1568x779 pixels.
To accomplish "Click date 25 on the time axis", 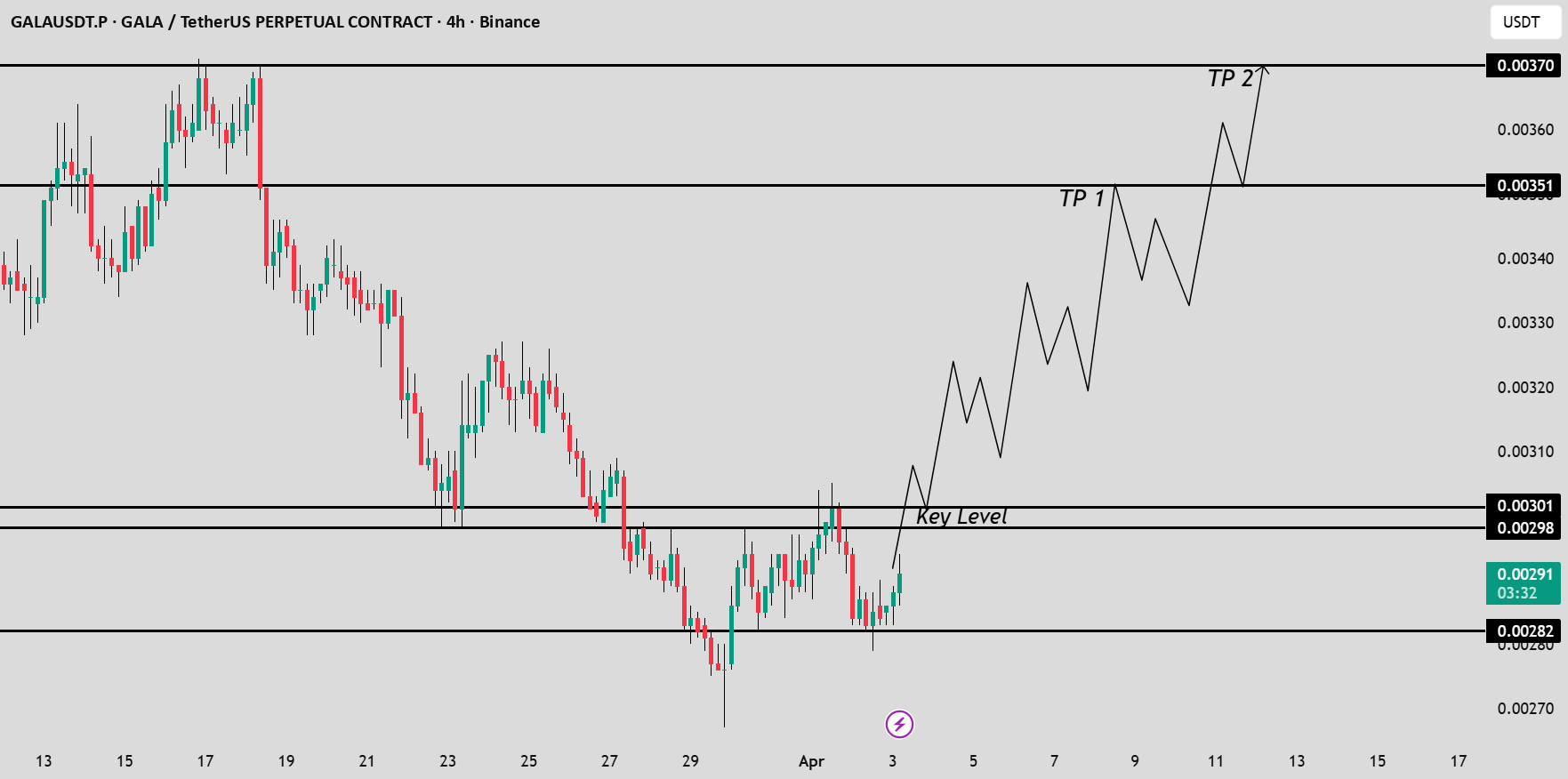I will [x=528, y=761].
